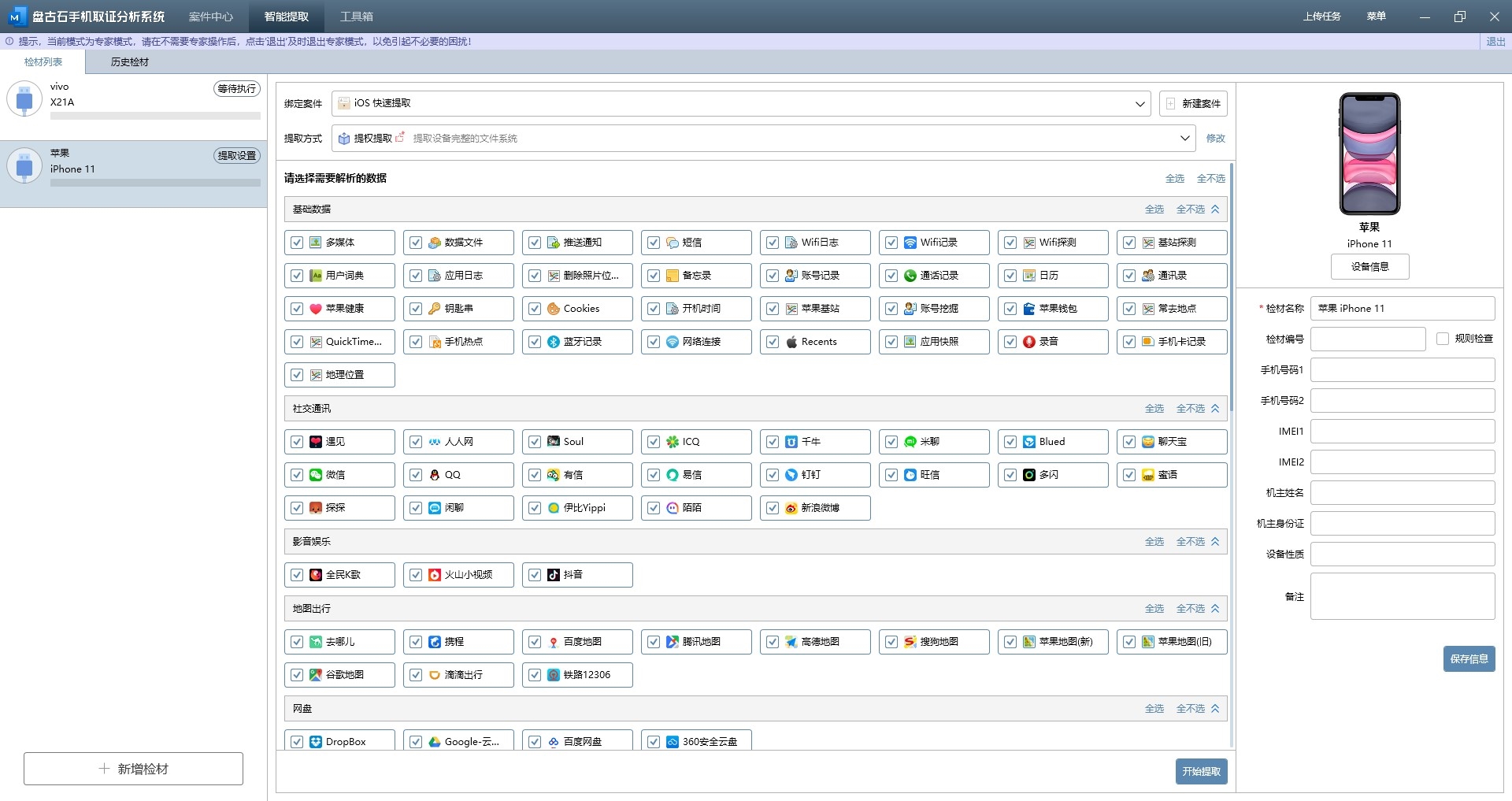This screenshot has height=801, width=1512.
Task: Click the 保存信息 button
Action: (1469, 659)
